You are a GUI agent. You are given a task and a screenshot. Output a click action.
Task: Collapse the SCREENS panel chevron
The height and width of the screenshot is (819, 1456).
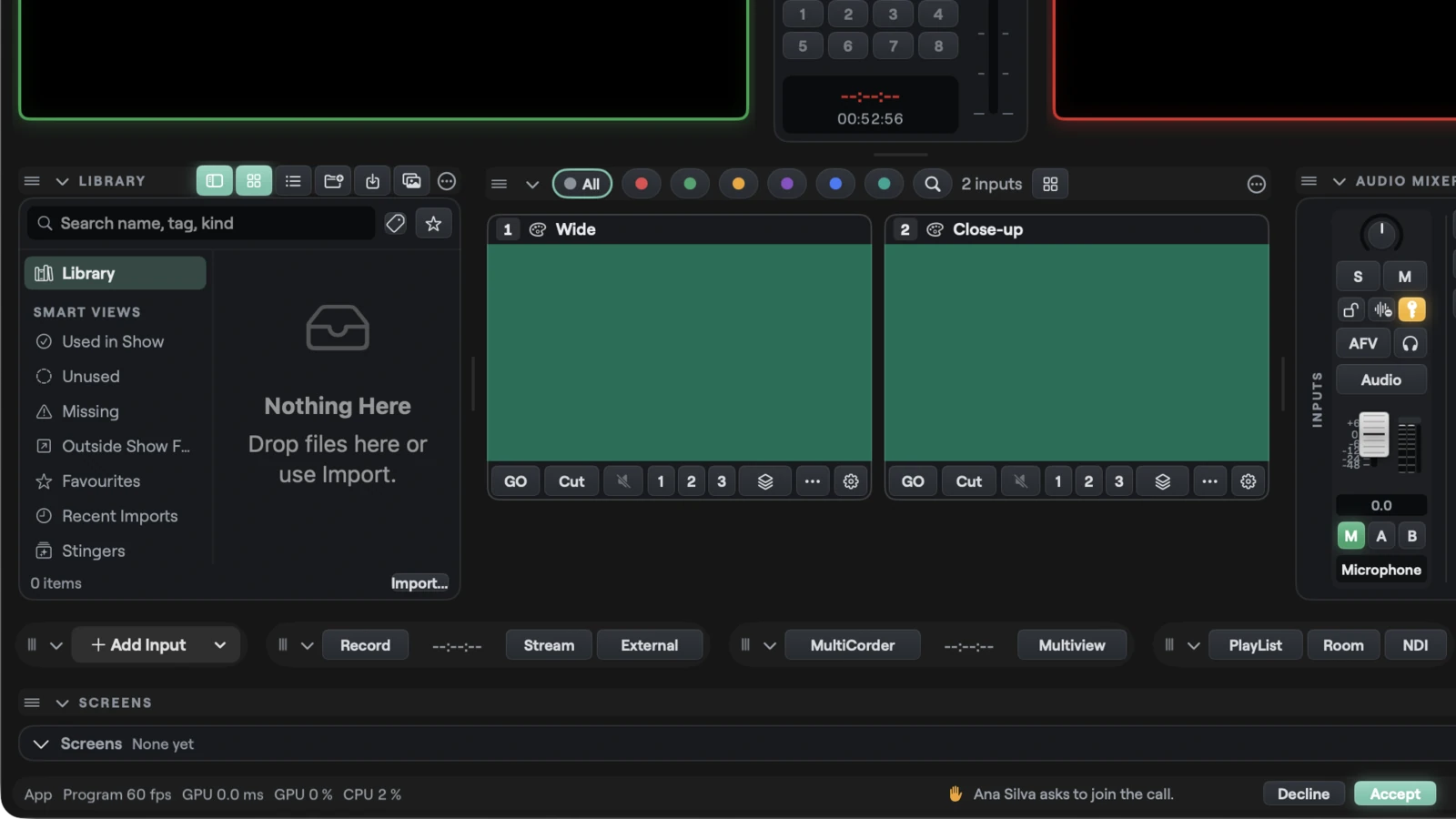62,703
